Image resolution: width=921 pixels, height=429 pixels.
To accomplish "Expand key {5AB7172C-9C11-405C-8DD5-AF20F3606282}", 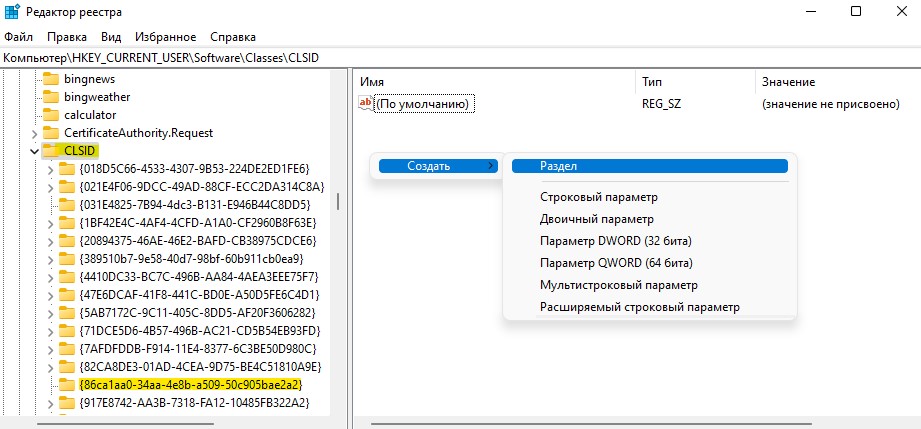I will pos(50,313).
